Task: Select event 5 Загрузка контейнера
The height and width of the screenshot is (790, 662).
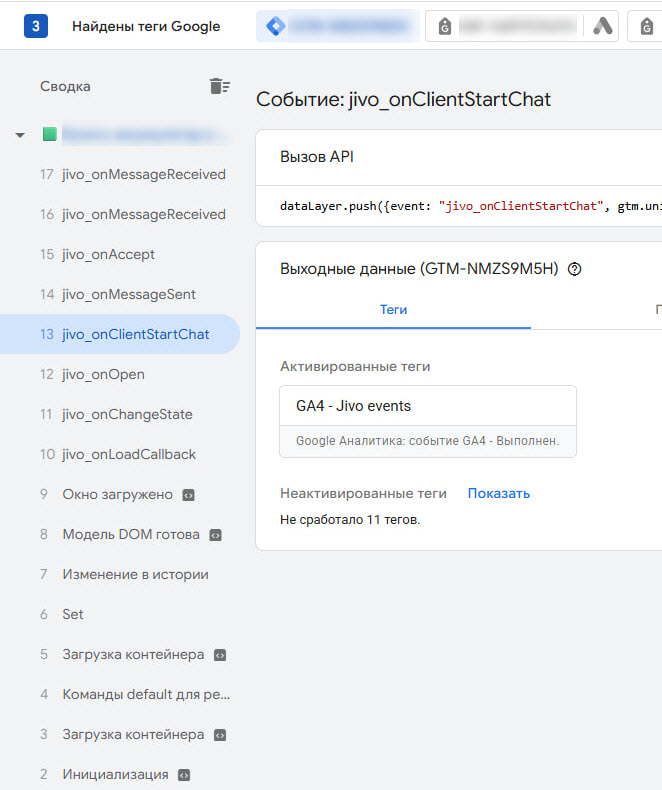Action: click(120, 654)
